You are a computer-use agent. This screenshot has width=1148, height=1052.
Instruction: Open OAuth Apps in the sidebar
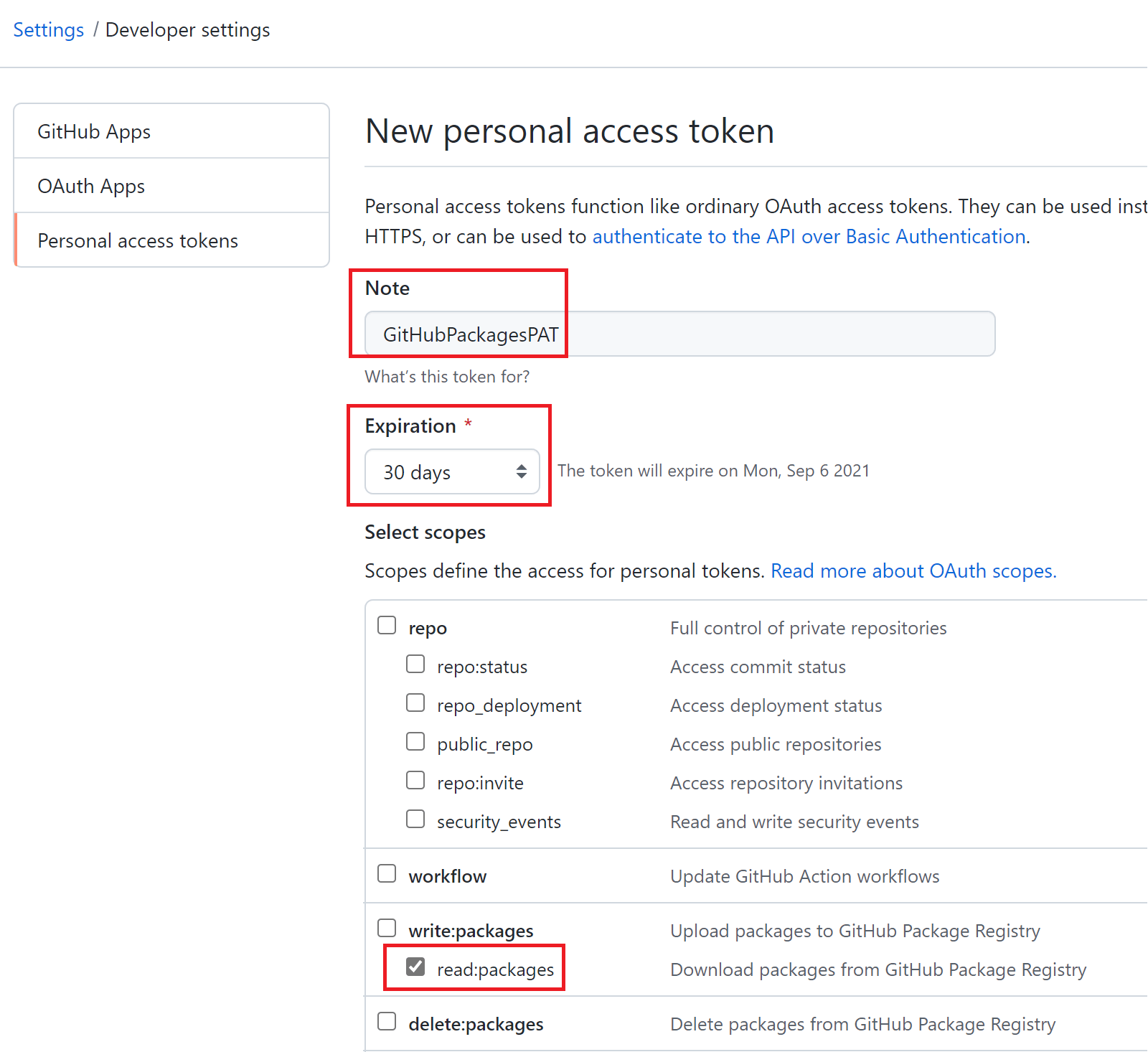91,187
